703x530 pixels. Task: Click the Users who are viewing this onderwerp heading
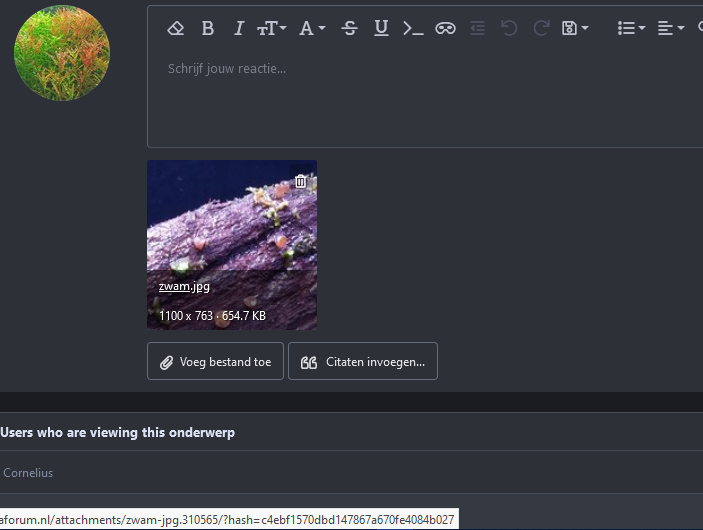pyautogui.click(x=117, y=432)
